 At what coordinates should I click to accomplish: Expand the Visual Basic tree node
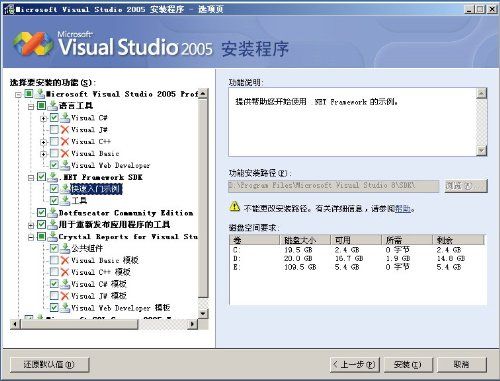pyautogui.click(x=43, y=154)
